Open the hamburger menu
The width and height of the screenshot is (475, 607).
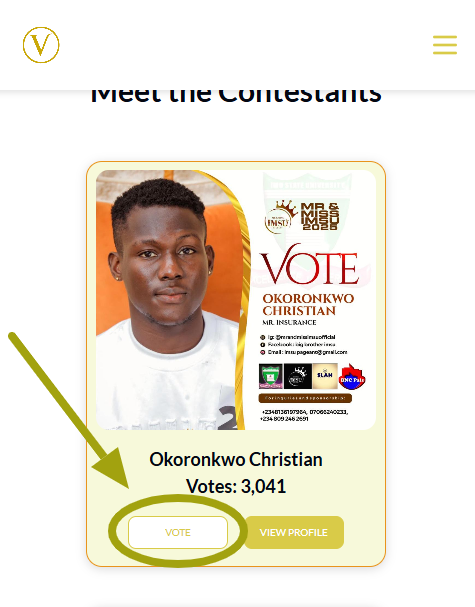(445, 45)
